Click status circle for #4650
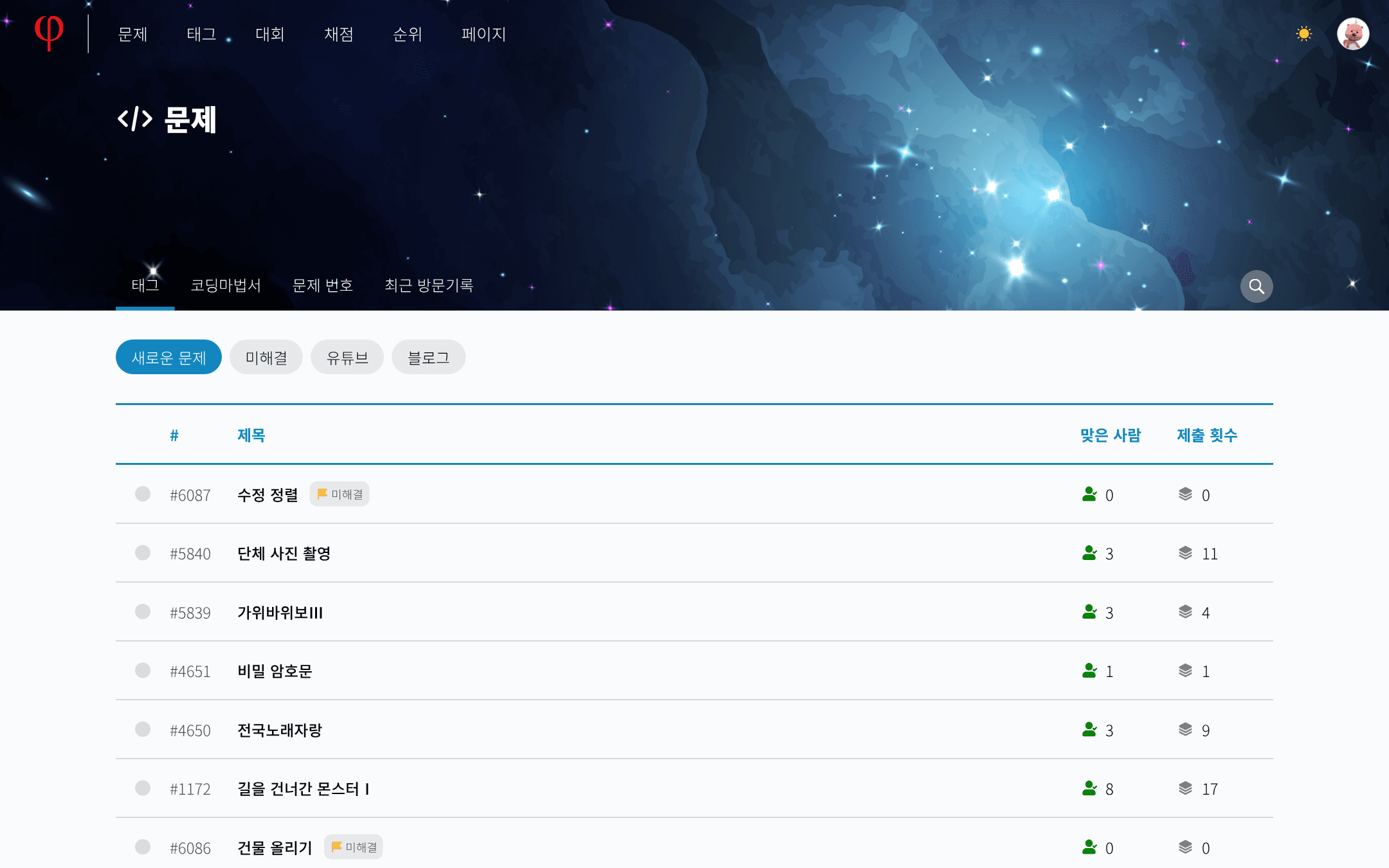1389x868 pixels. click(143, 729)
